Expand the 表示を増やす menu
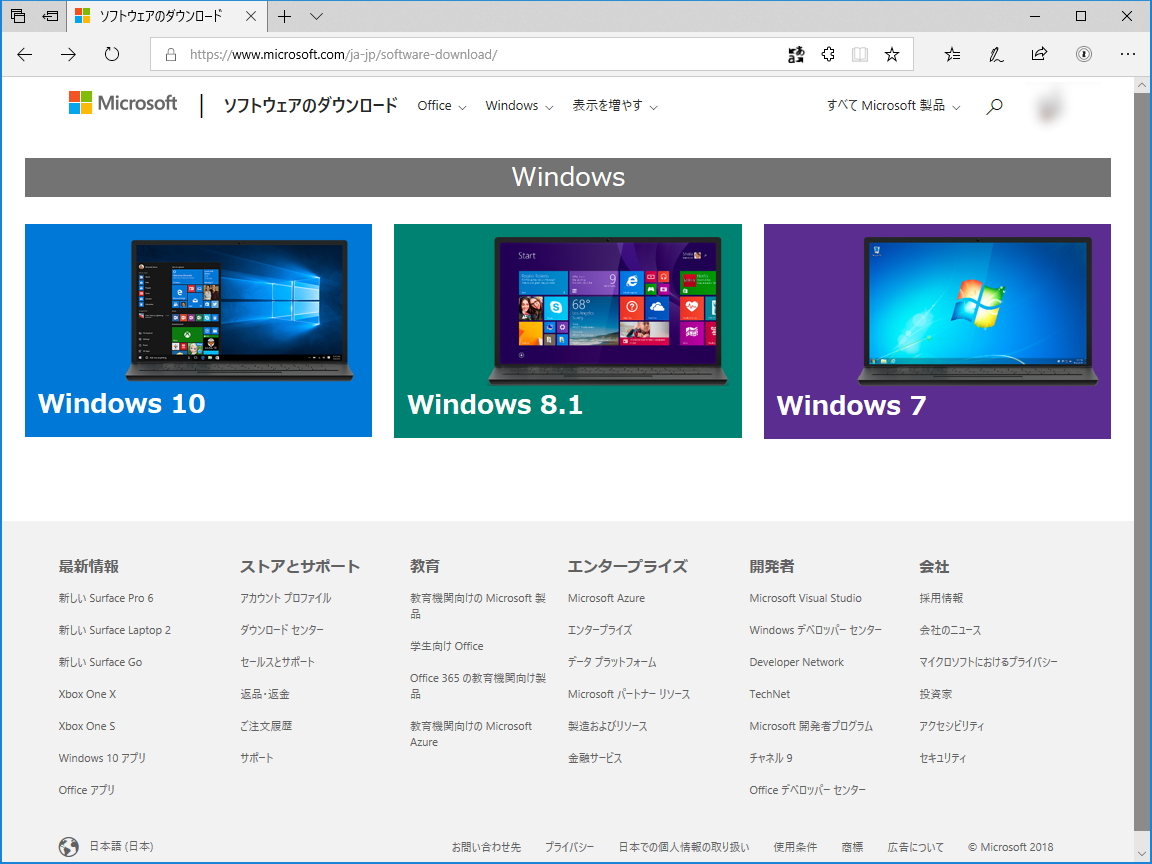Viewport: 1152px width, 864px height. click(x=610, y=105)
